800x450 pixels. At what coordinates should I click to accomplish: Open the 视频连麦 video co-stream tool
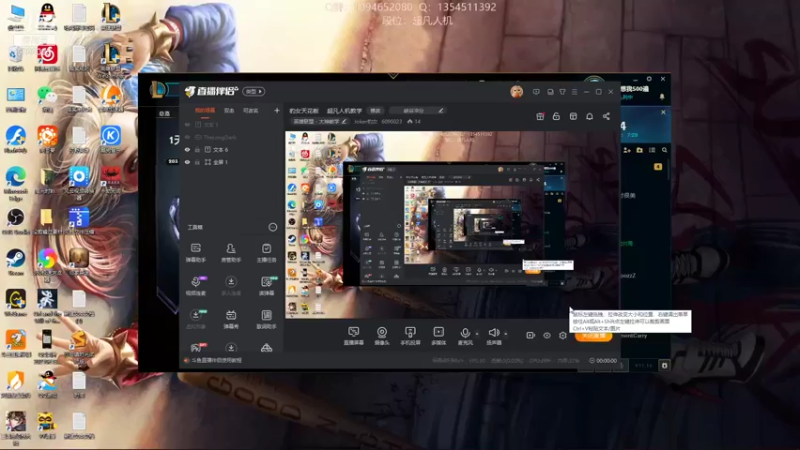pyautogui.click(x=196, y=286)
